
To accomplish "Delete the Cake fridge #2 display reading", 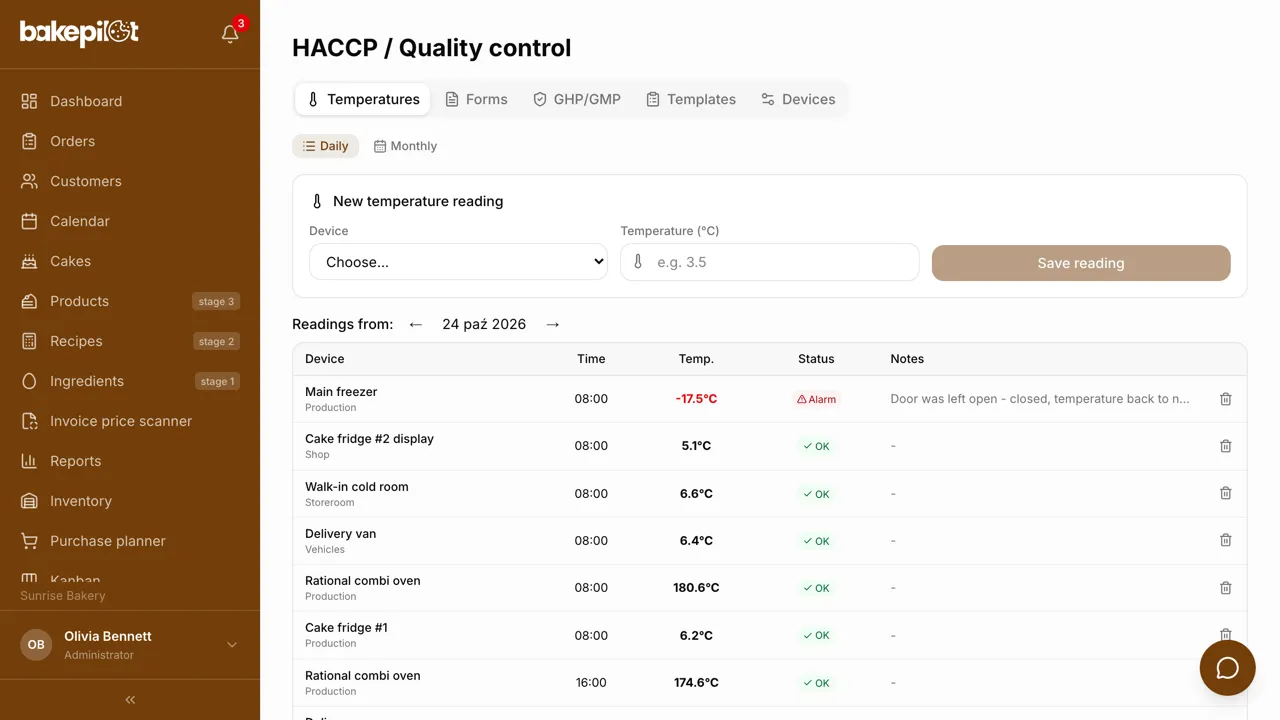I will (1225, 446).
